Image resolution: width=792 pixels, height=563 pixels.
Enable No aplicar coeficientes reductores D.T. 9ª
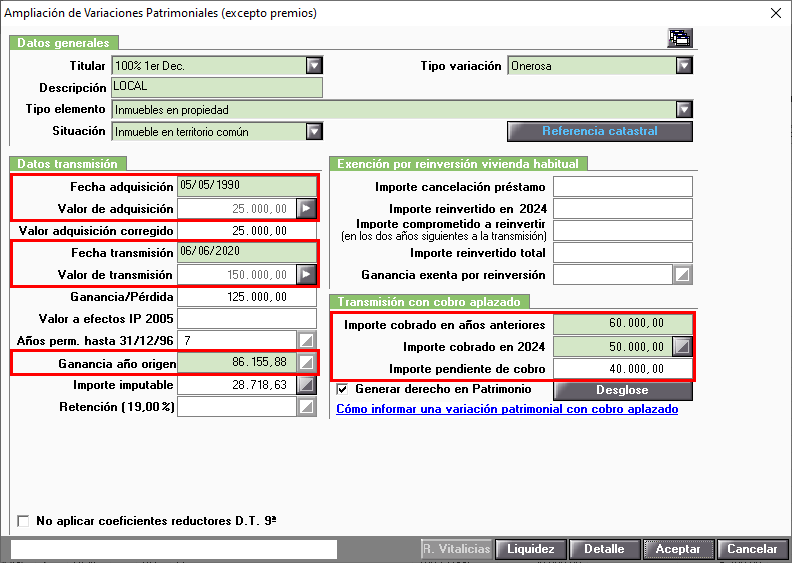23,521
